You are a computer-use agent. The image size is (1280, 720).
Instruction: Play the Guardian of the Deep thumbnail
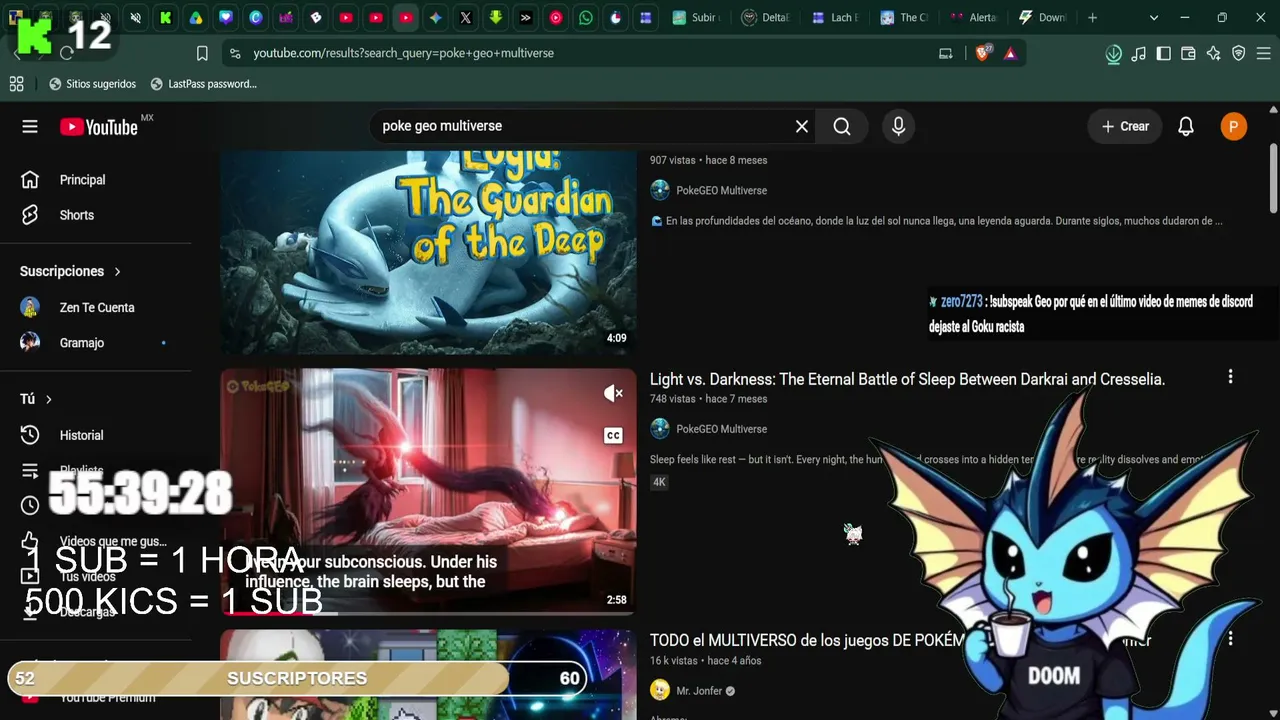click(428, 250)
